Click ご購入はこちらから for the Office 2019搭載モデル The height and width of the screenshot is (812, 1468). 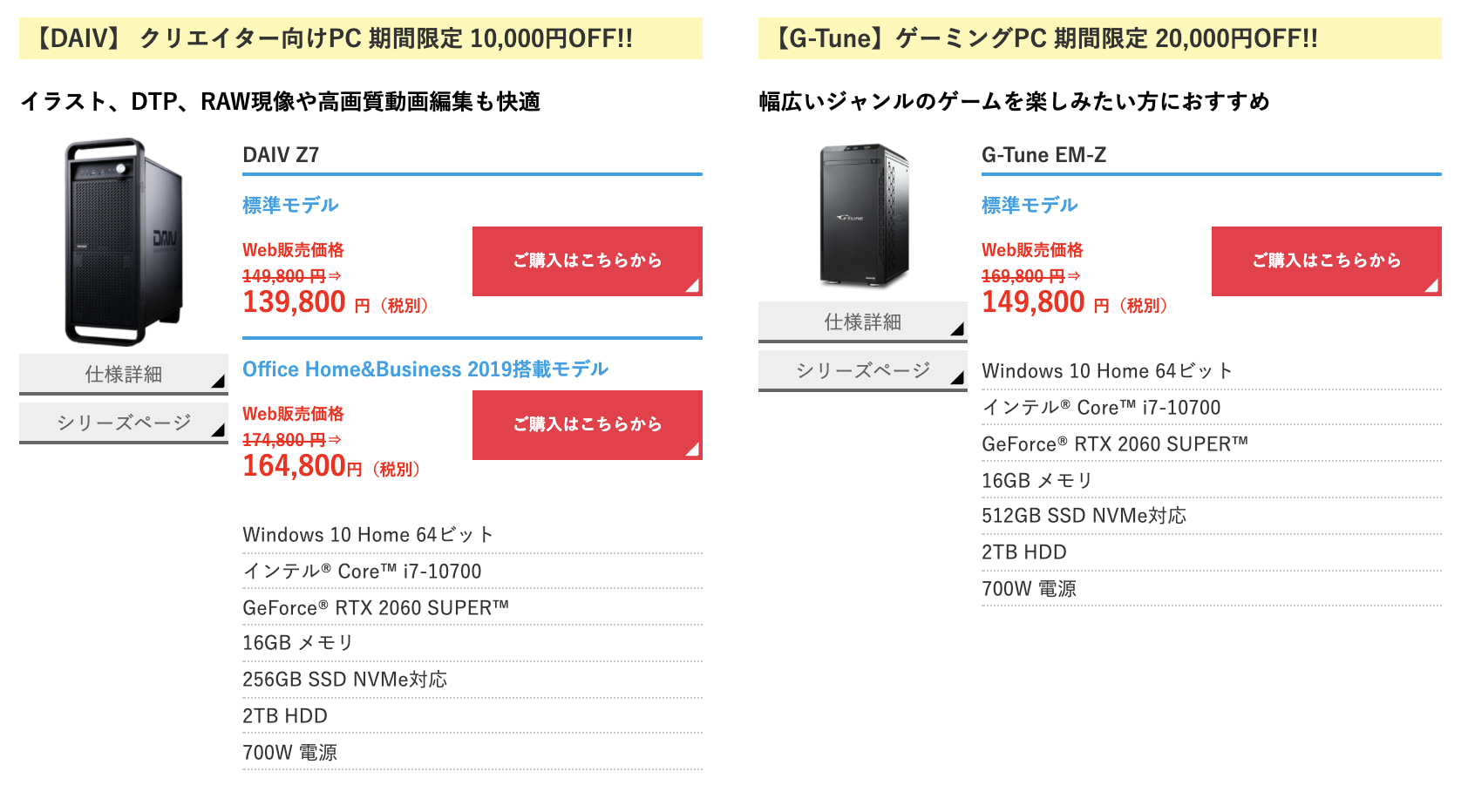[588, 425]
